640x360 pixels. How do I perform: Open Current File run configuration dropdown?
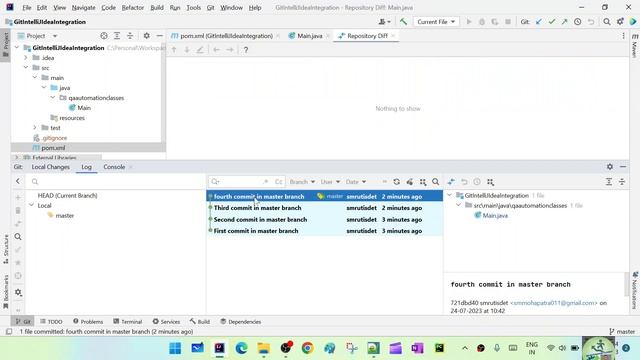436,22
